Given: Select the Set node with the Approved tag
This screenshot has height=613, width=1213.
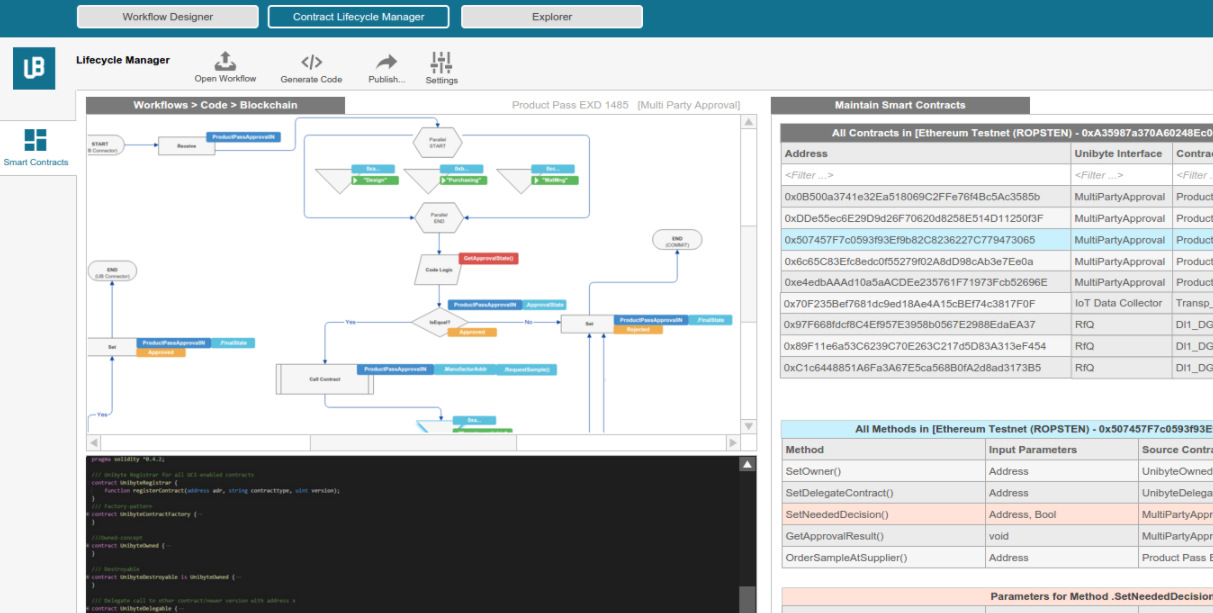Looking at the screenshot, I should coord(112,348).
